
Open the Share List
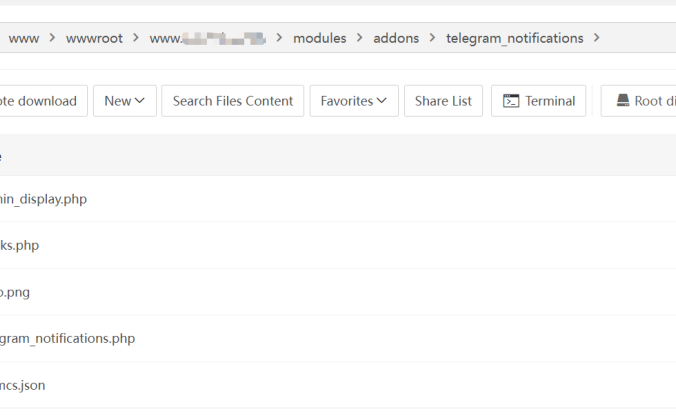tap(443, 101)
